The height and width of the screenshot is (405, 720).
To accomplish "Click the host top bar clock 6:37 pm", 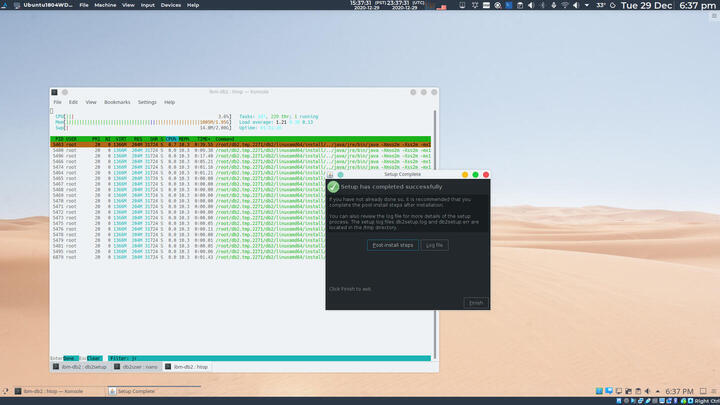I will (x=698, y=6).
